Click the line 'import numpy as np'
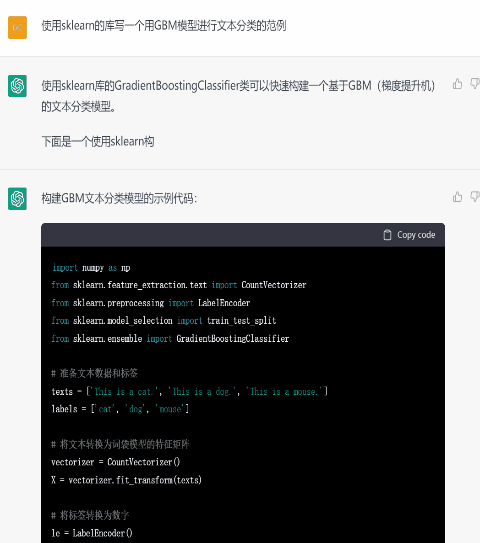480x543 pixels. pos(91,268)
